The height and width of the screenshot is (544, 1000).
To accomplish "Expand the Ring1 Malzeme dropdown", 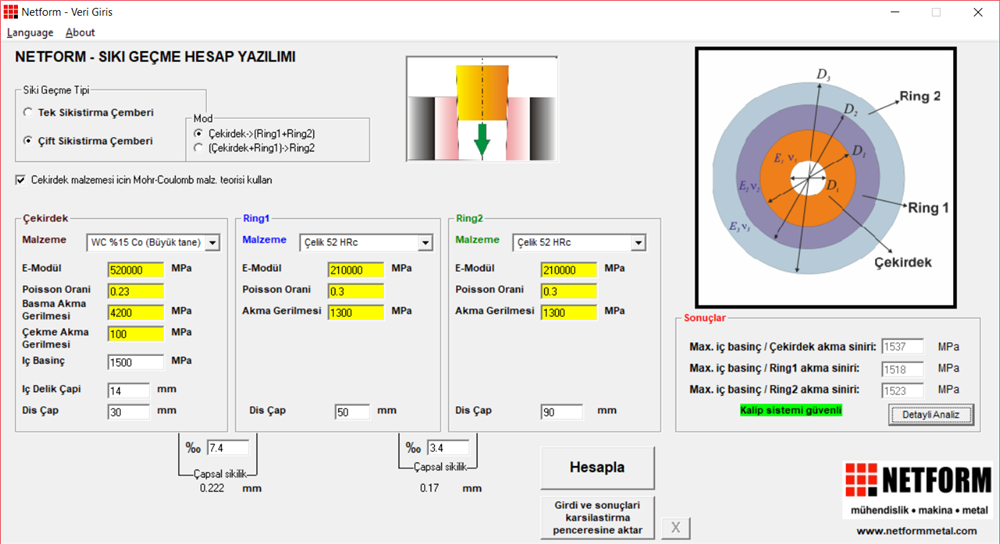I will (x=425, y=243).
